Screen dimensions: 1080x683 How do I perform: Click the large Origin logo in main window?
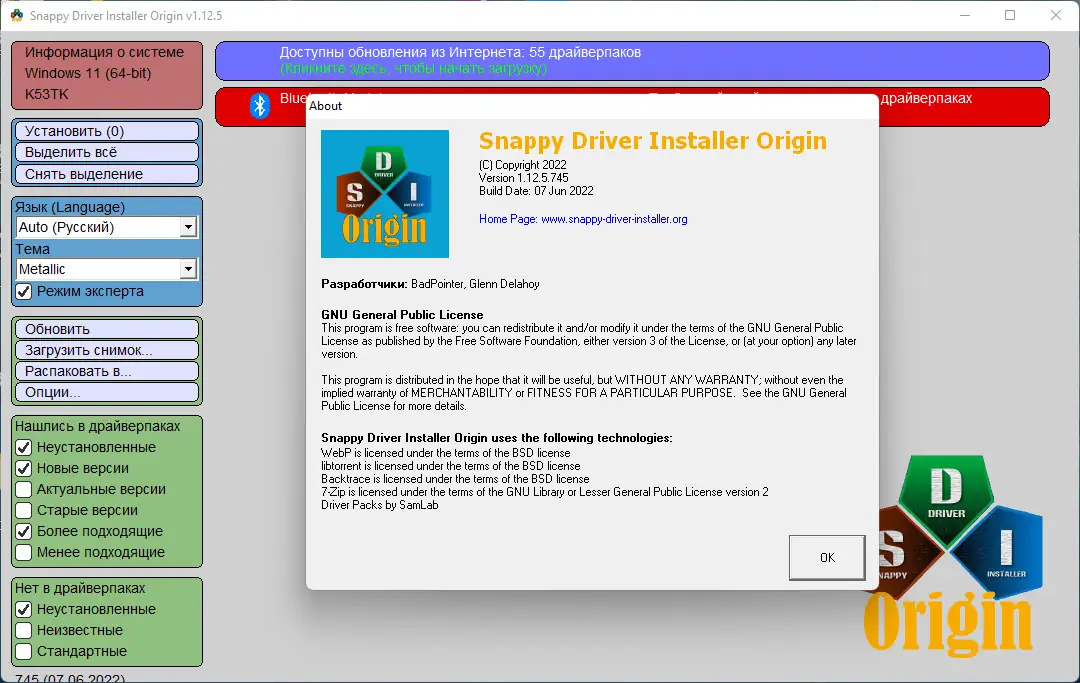point(953,554)
